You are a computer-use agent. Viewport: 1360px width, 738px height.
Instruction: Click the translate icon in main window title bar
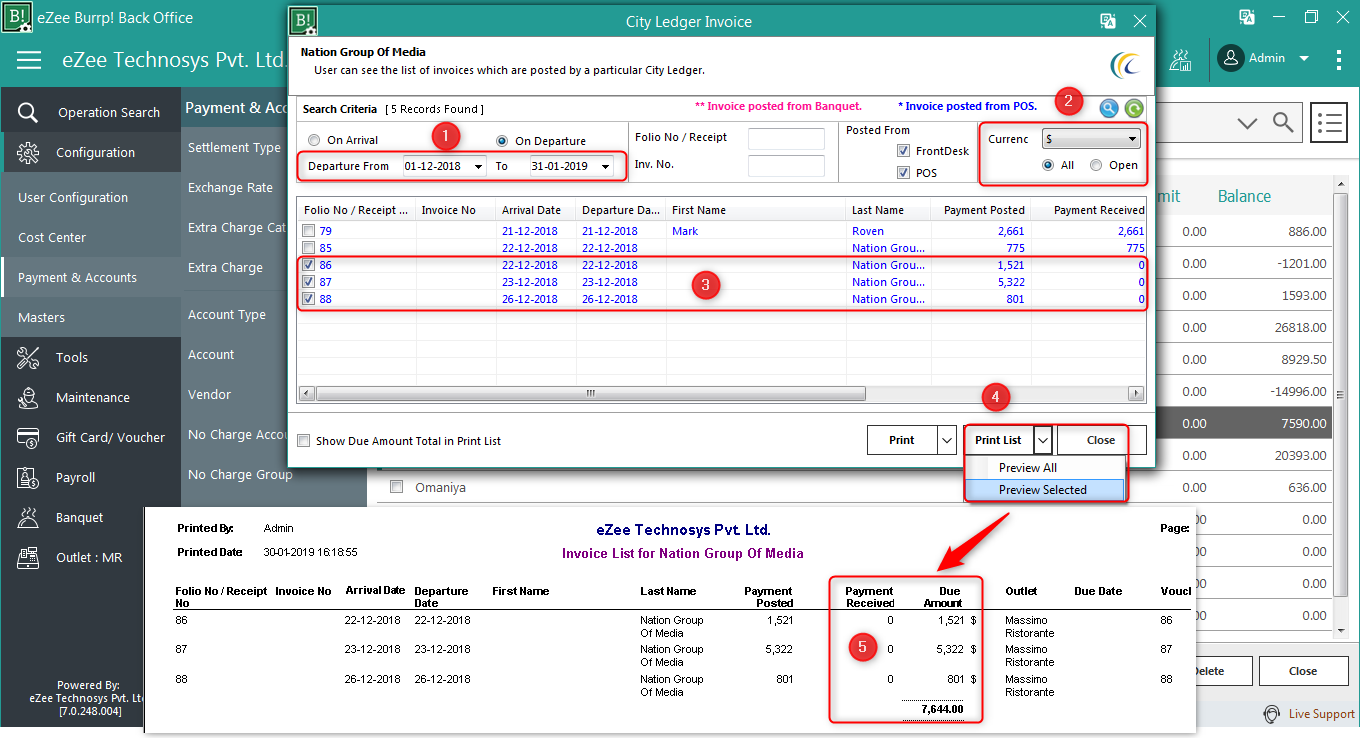[1247, 17]
